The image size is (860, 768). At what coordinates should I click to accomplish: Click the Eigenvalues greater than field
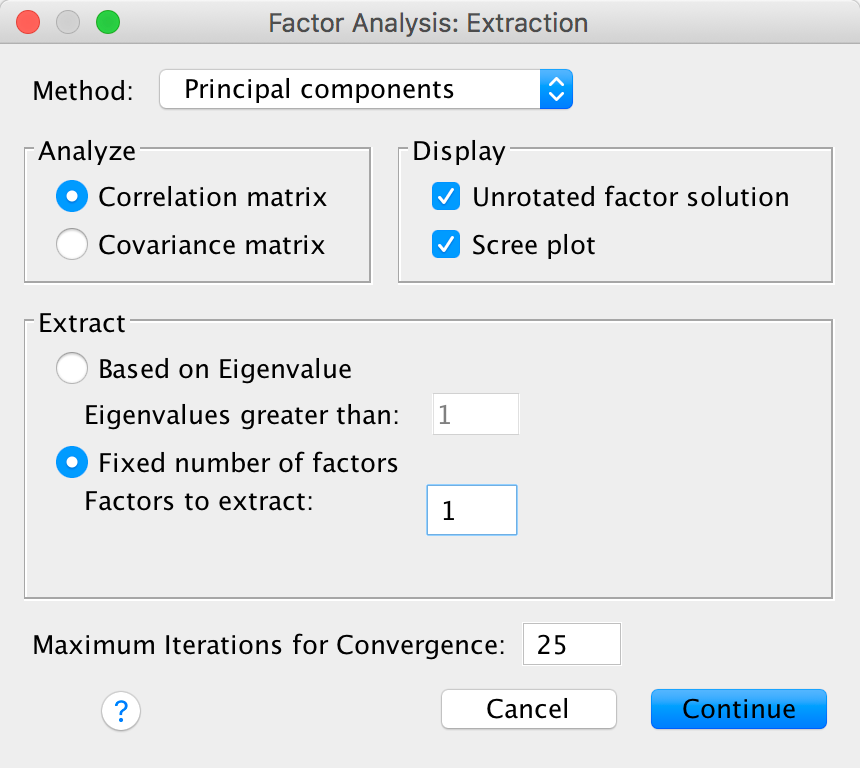[x=475, y=415]
